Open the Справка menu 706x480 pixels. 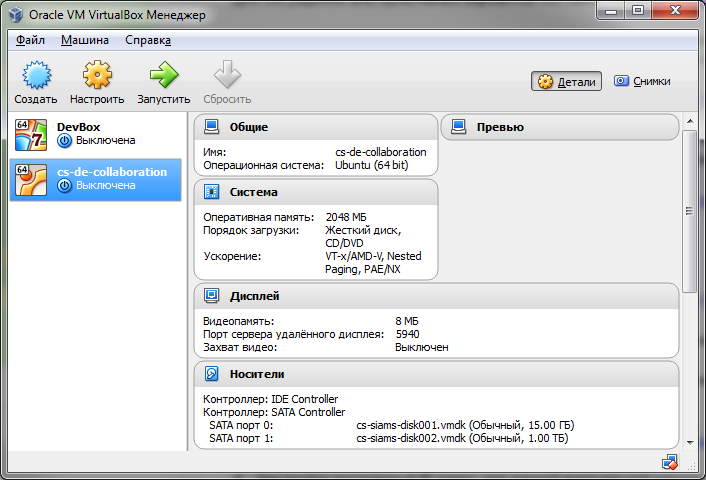click(148, 40)
